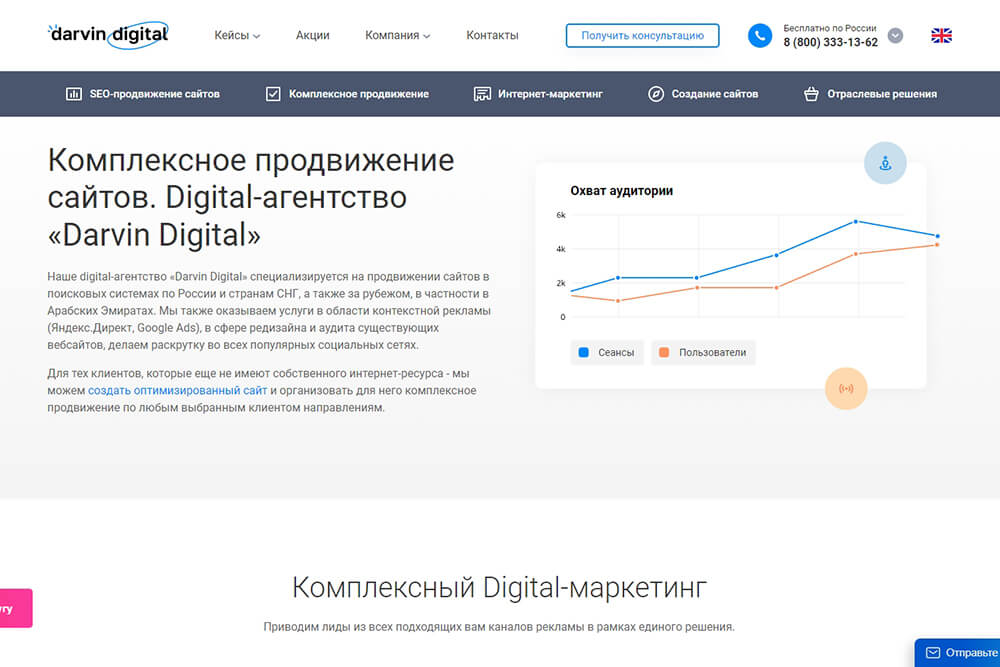Image resolution: width=1000 pixels, height=667 pixels.
Task: Click the peak blue data point on chart
Action: (x=856, y=221)
